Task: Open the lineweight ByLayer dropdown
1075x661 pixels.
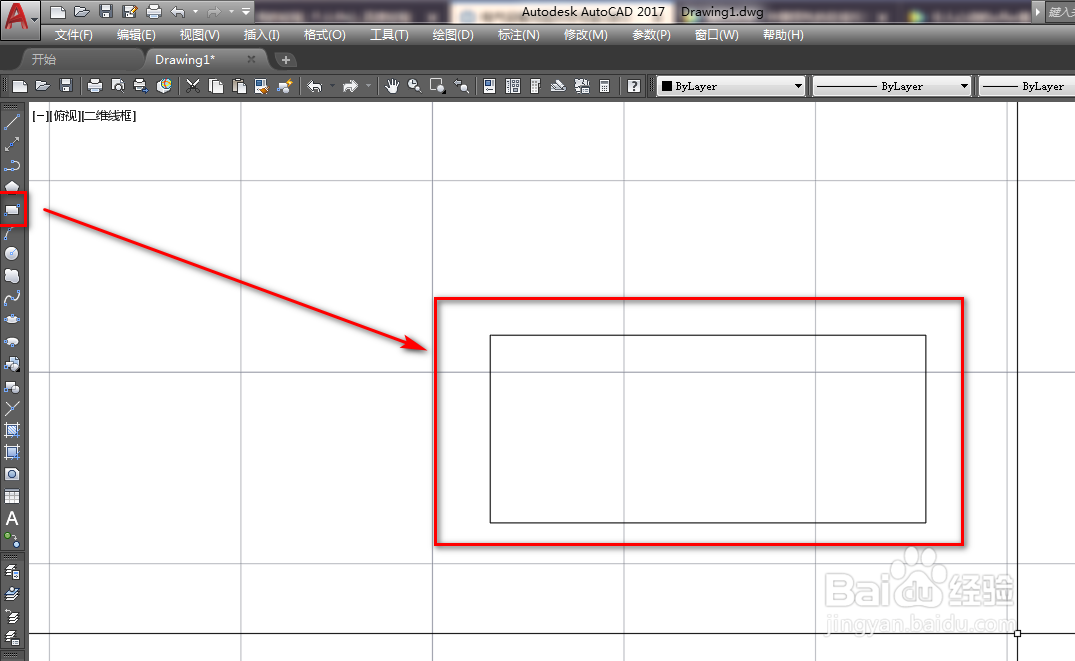Action: (1026, 86)
